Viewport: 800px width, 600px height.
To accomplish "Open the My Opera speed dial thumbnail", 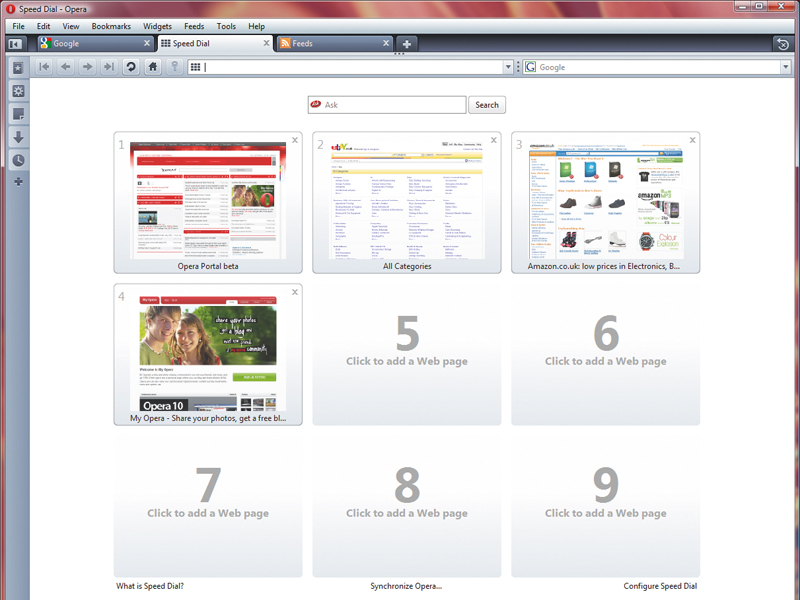I will 208,355.
